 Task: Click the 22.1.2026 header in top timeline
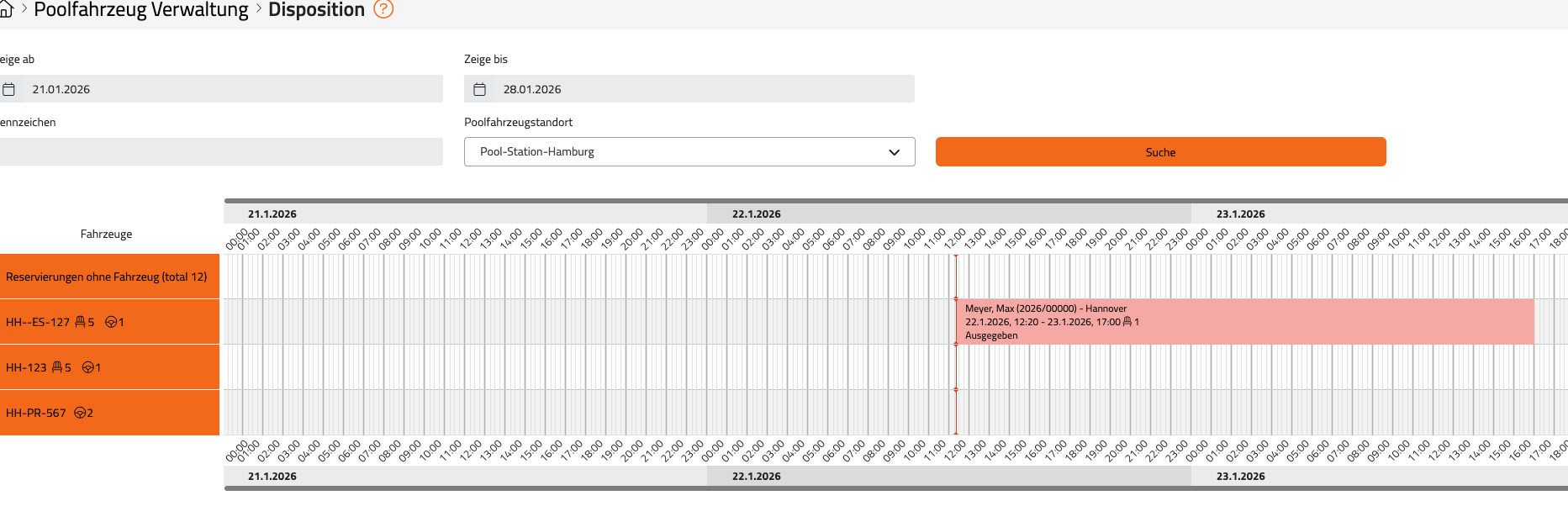pos(757,214)
